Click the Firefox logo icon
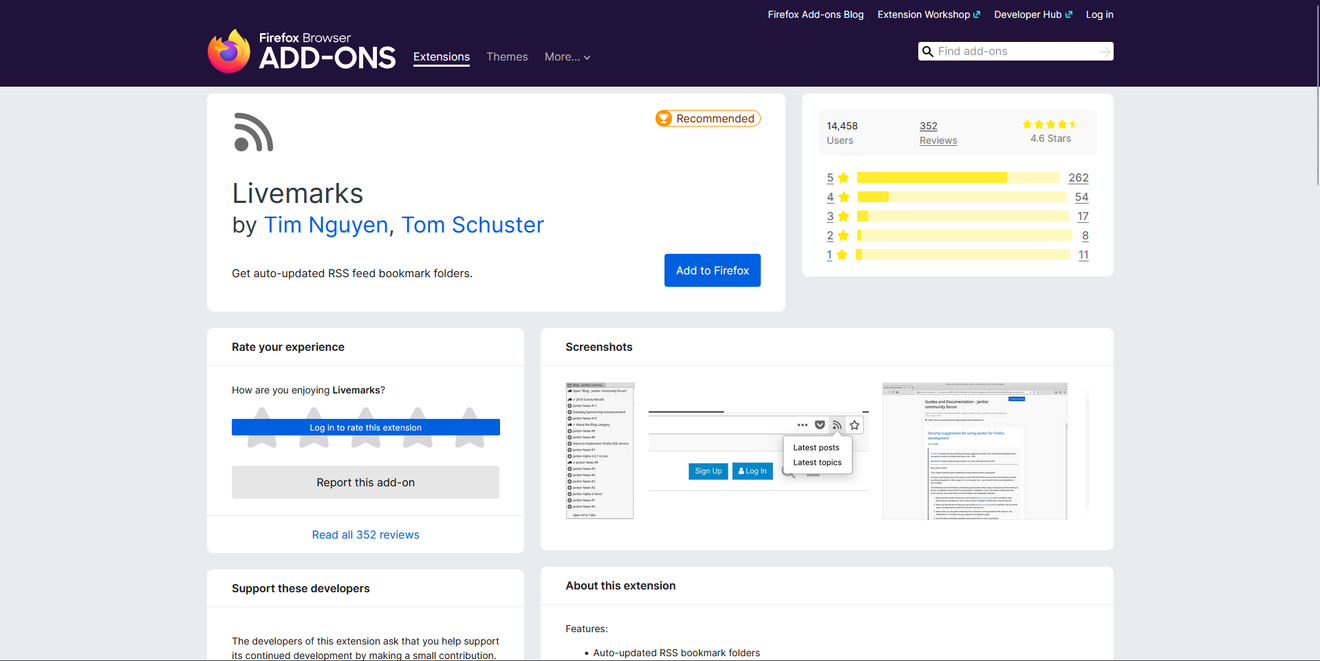 click(229, 51)
